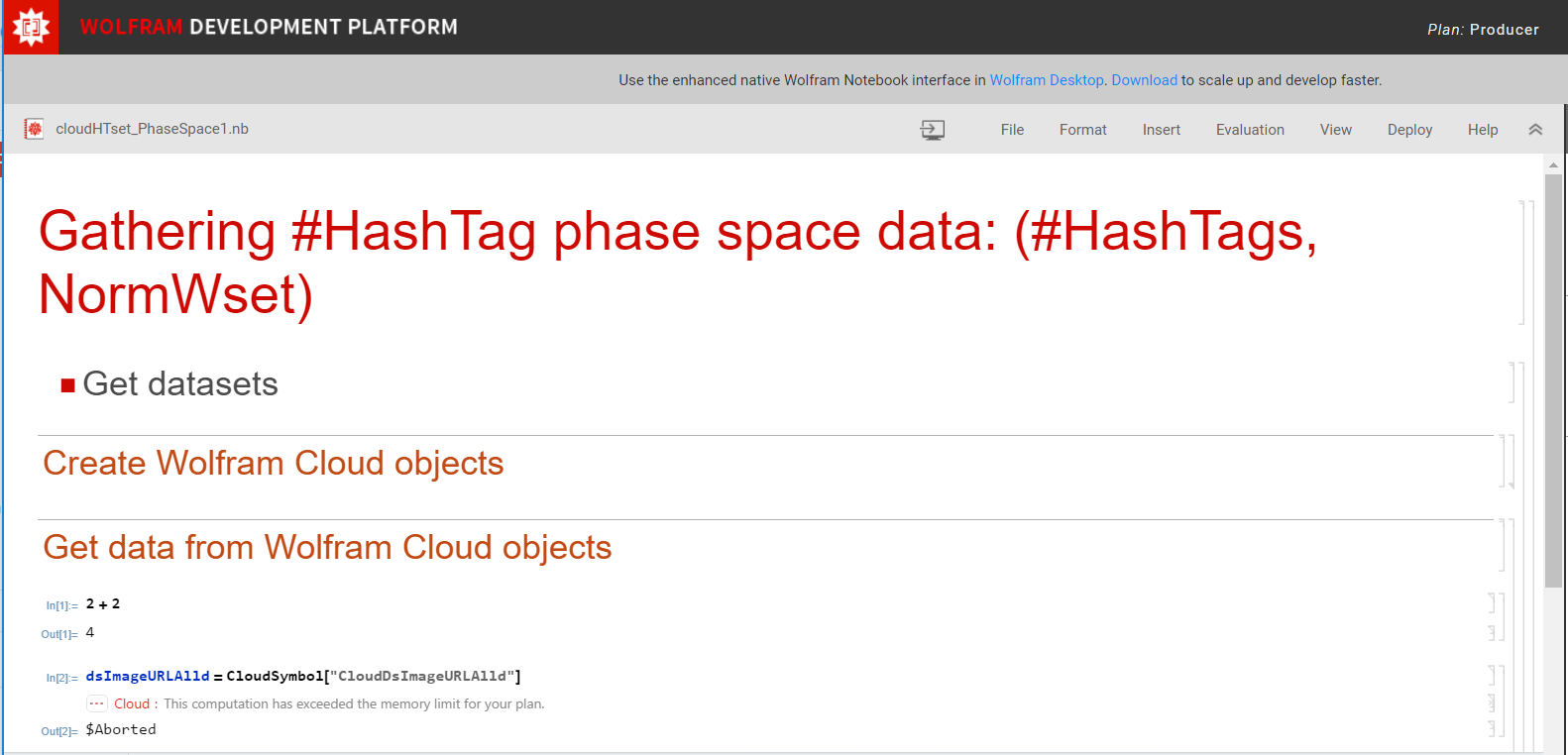
Task: Open the Evaluation menu
Action: 1250,130
